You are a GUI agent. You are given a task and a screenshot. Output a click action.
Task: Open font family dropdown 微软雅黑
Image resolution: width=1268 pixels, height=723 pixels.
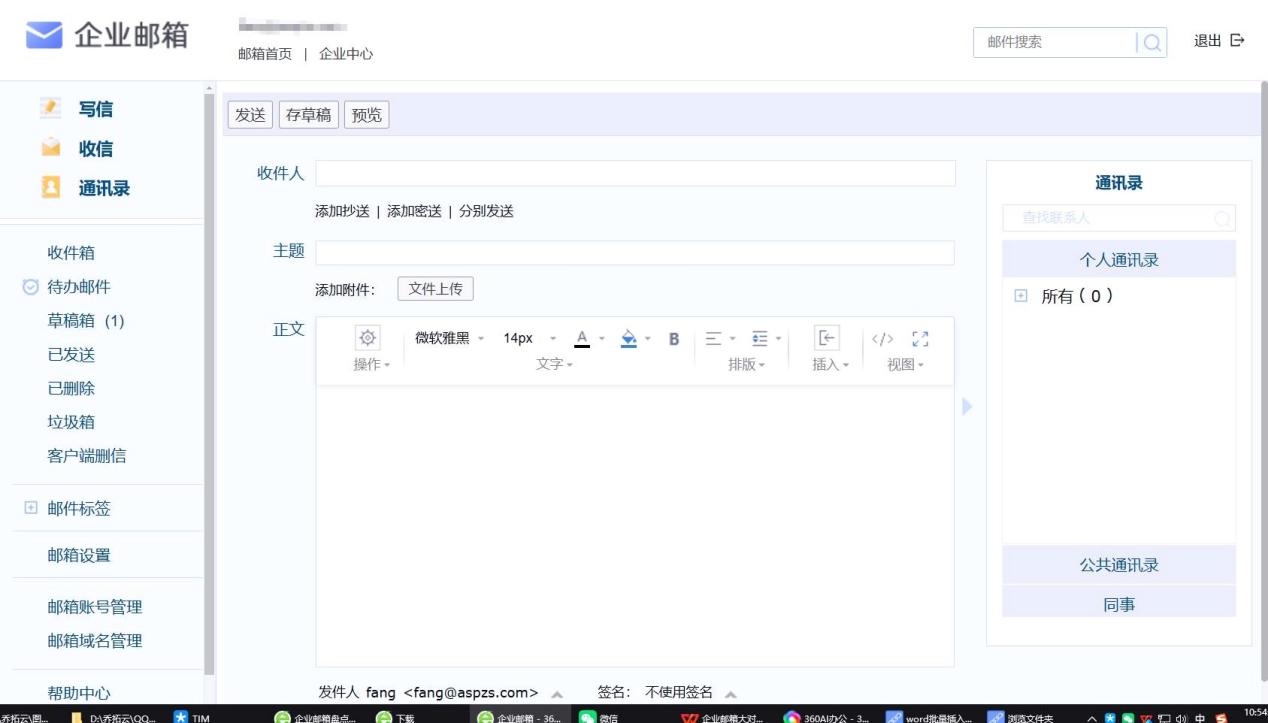click(449, 338)
